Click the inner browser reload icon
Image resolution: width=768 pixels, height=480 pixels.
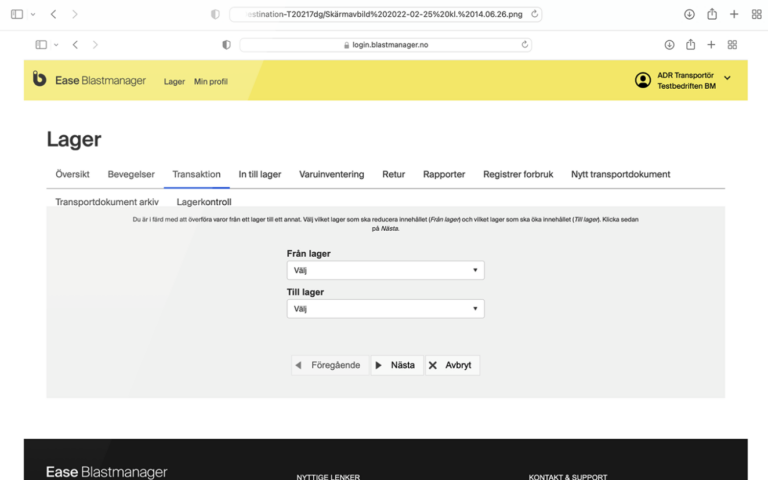(525, 45)
